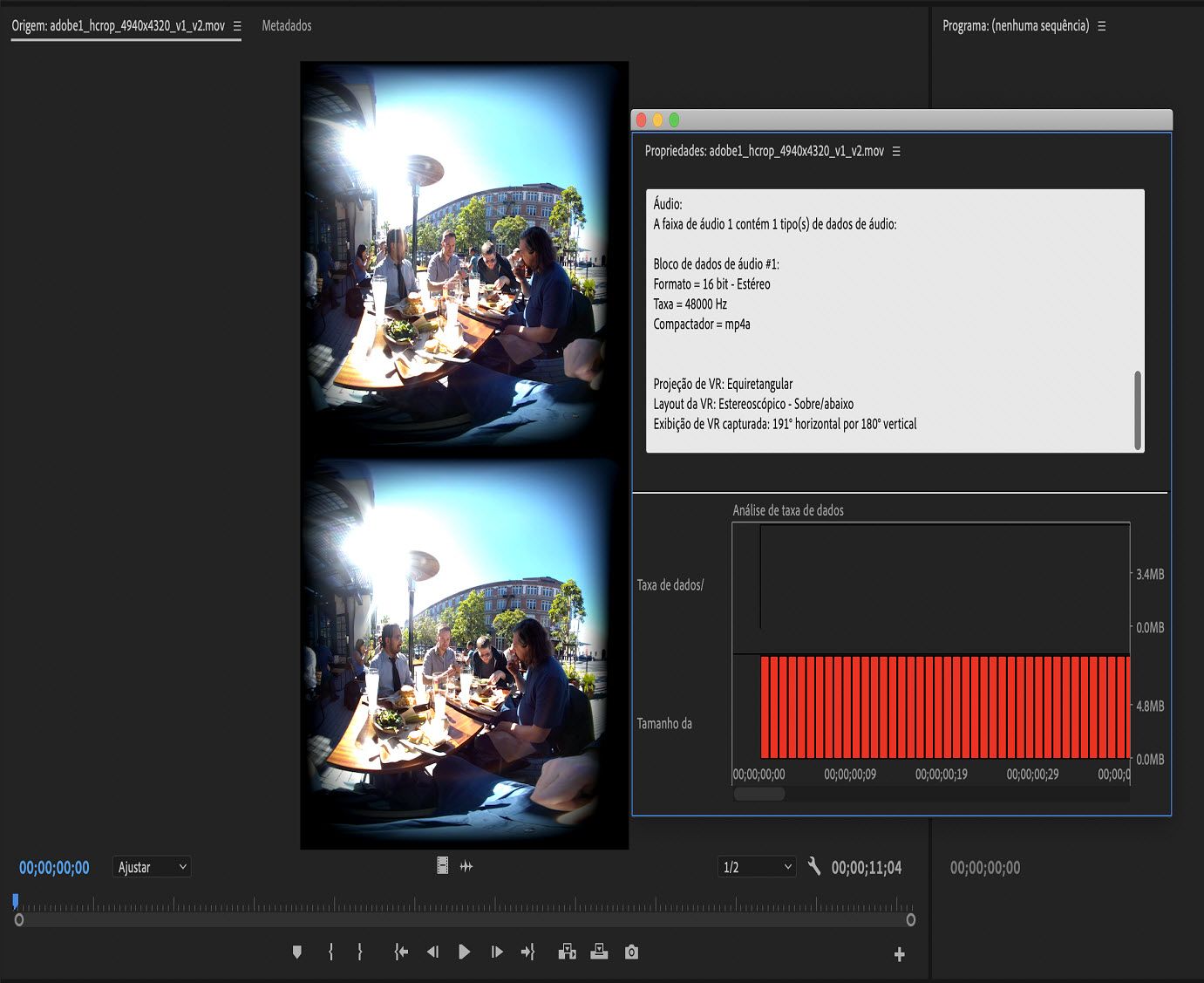Add a marker at the current frame
The image size is (1204, 983).
point(297,952)
